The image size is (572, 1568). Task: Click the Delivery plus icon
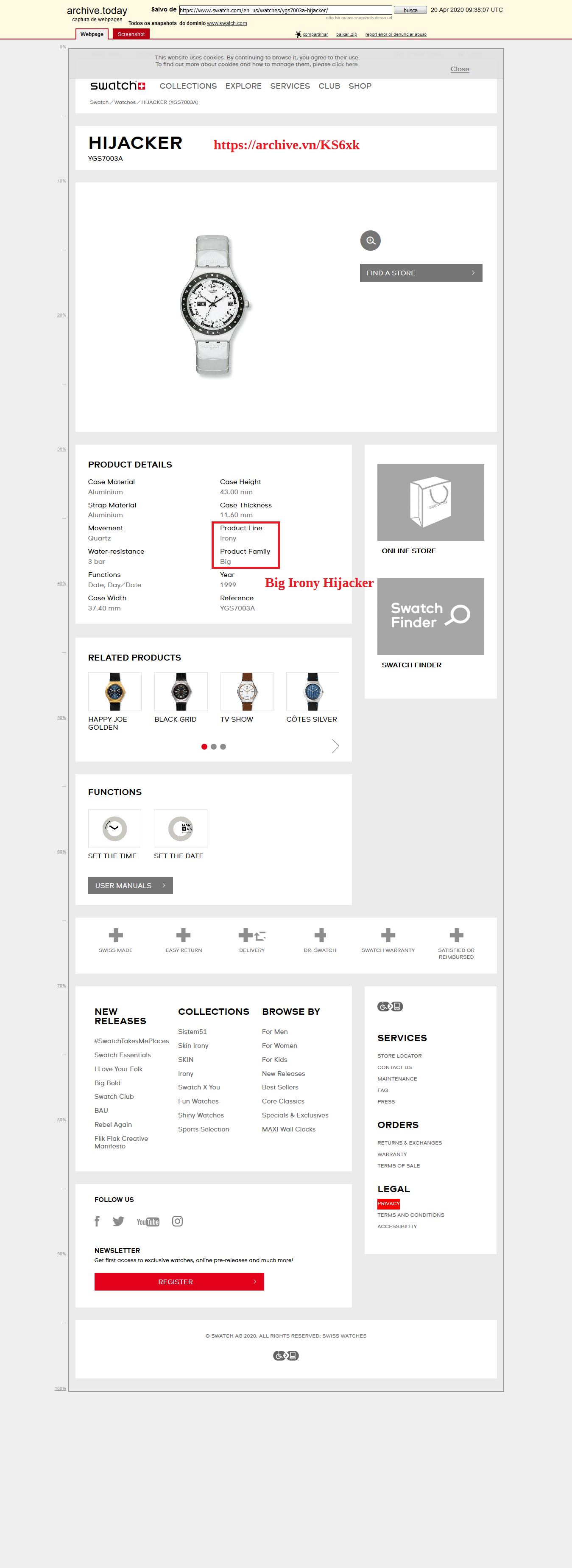pos(252,935)
